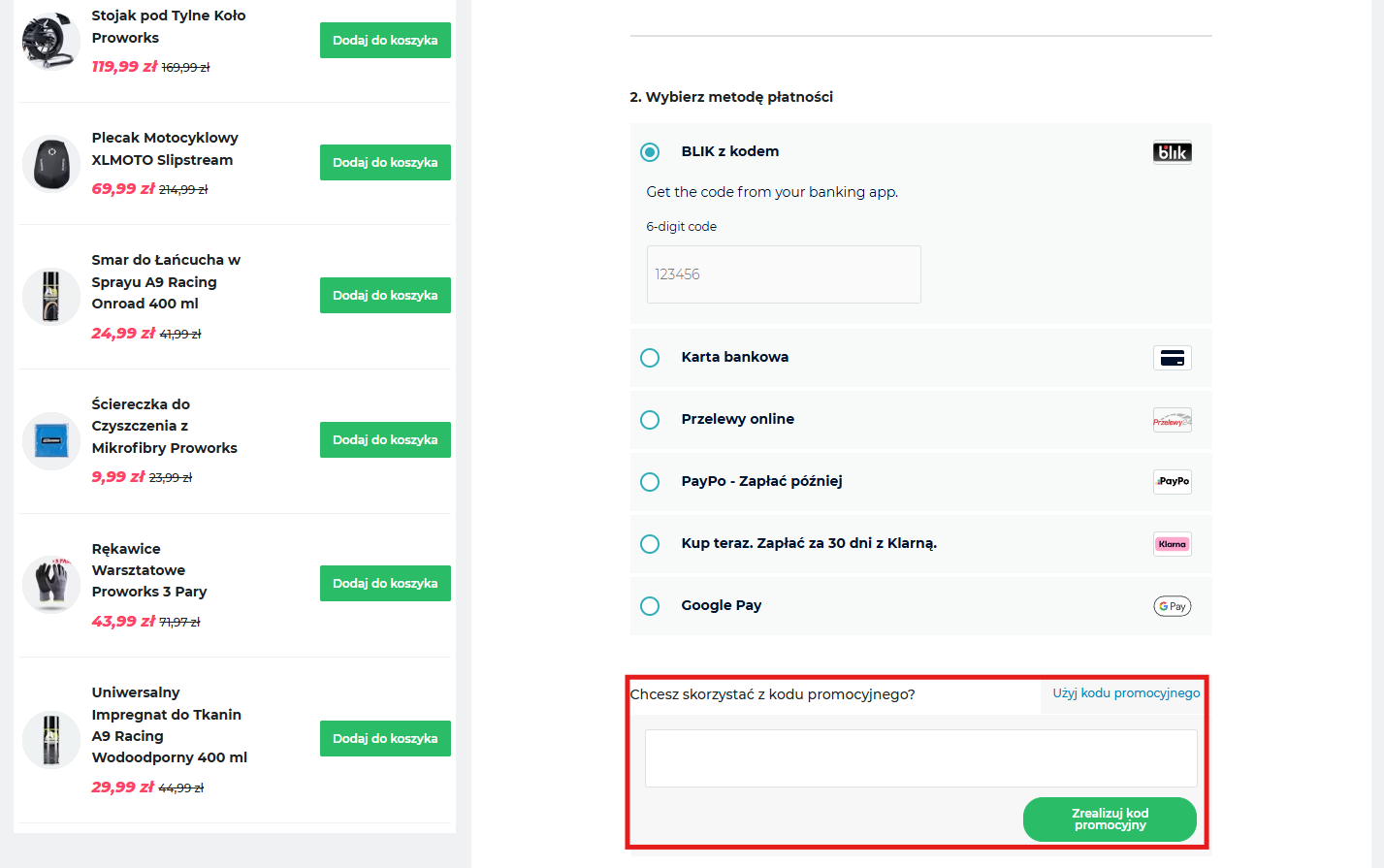Select Klarna pay in 30 days option
Screen dimensions: 1384x868
coord(650,544)
